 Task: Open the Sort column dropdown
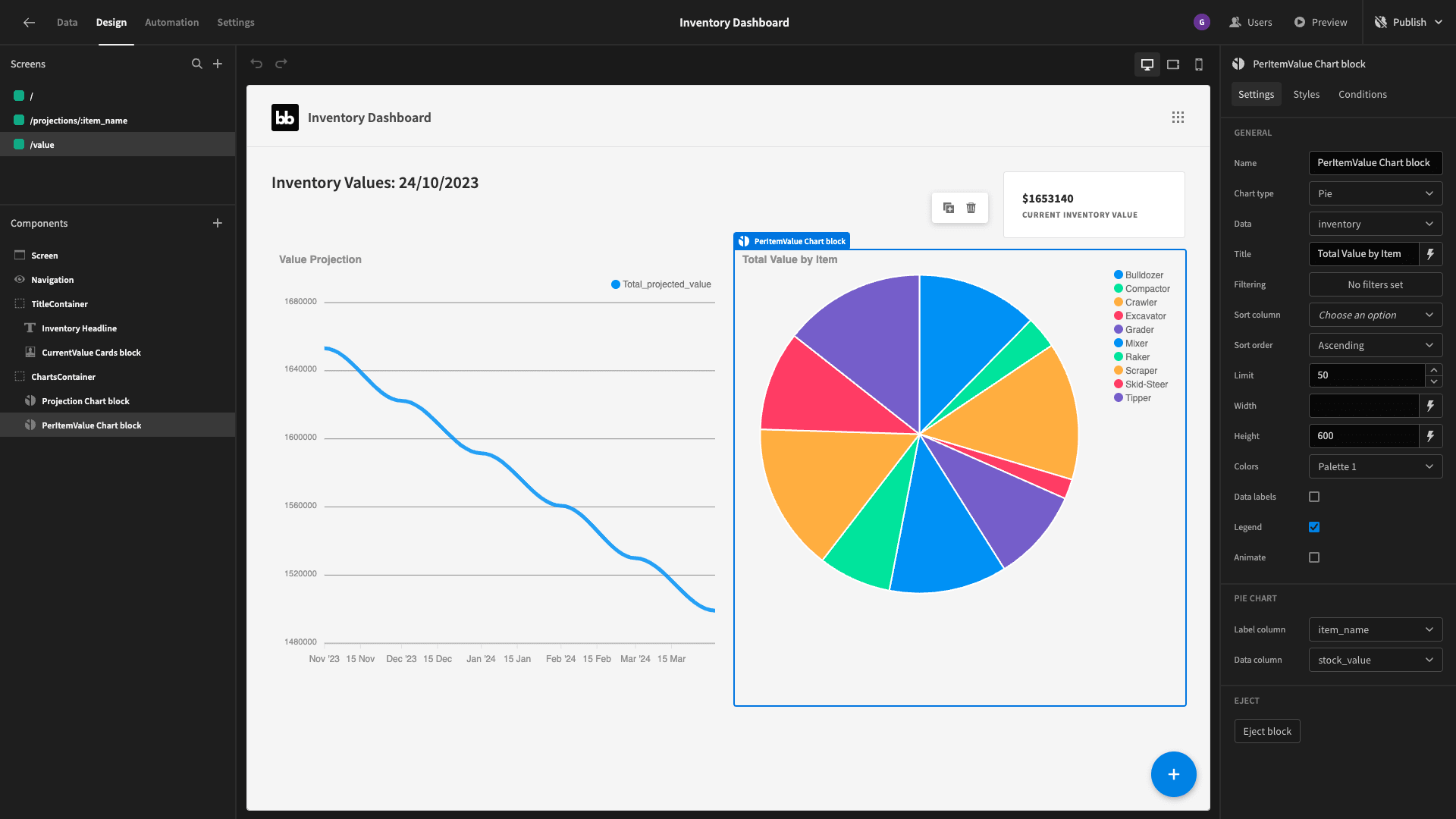pyautogui.click(x=1376, y=315)
